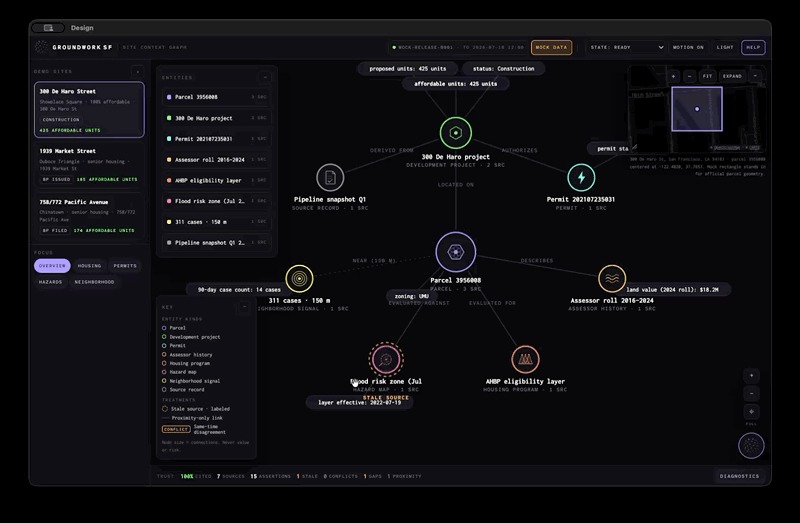800x523 pixels.
Task: Click the AHBP eligibility layer node icon
Action: coord(525,359)
